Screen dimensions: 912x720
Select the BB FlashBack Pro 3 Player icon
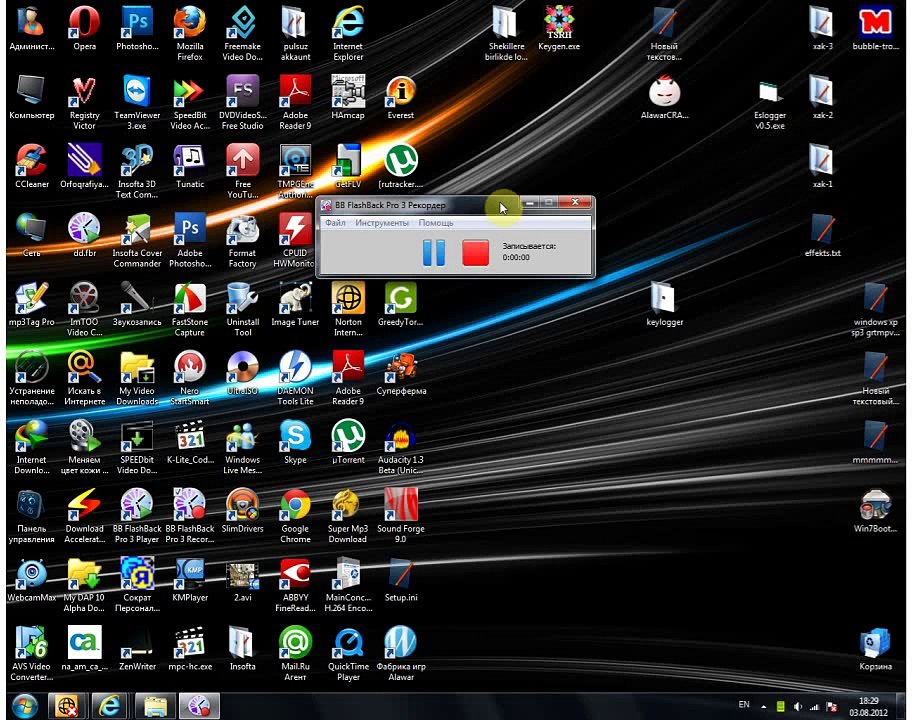[137, 516]
